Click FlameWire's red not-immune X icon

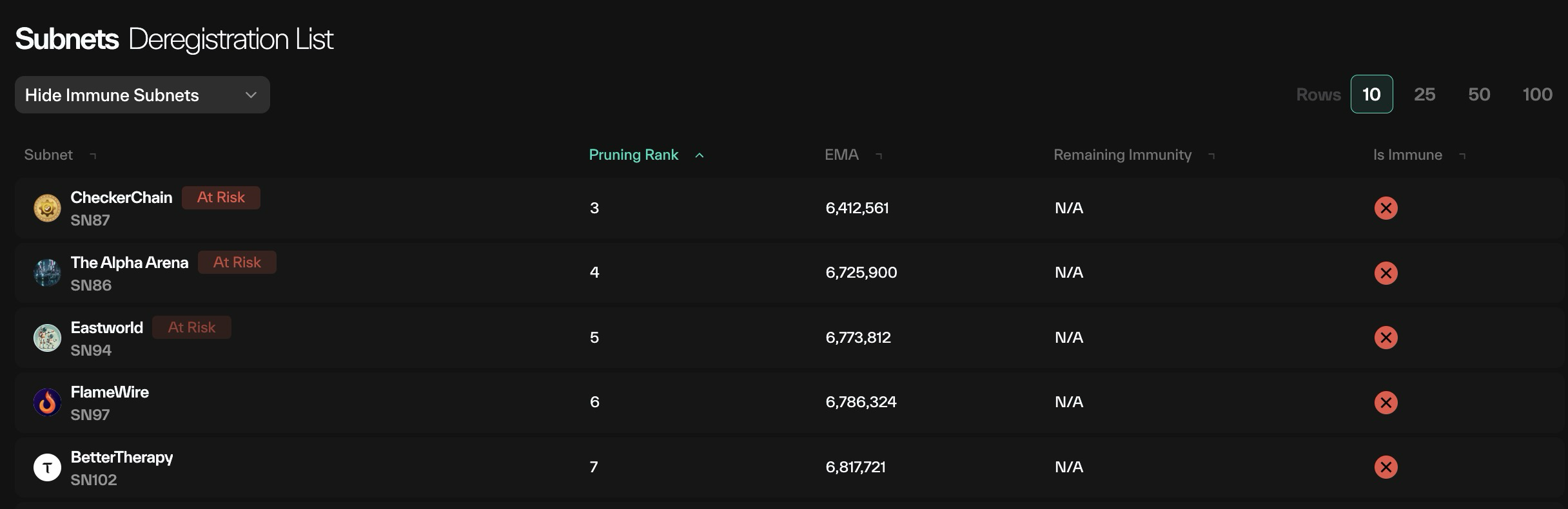click(1386, 403)
